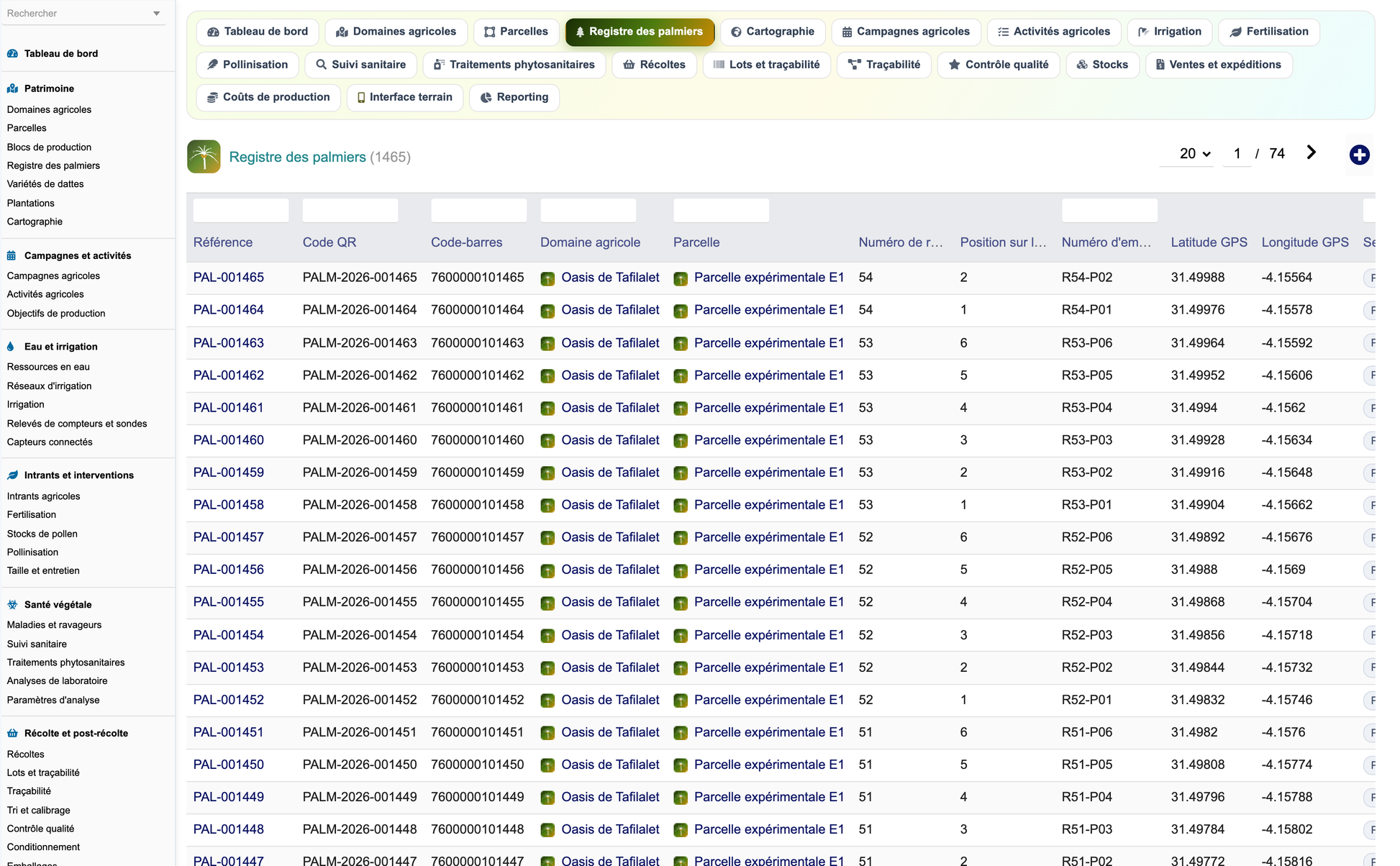This screenshot has height=866, width=1400.
Task: Click the Récolte et post-récolte basket icon
Action: 12,733
